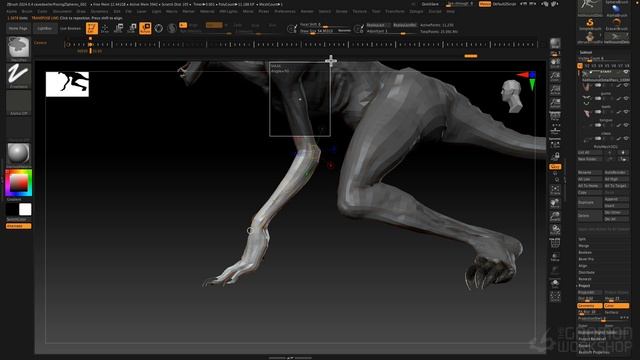
Task: Expand the Remesh section
Action: [585, 279]
